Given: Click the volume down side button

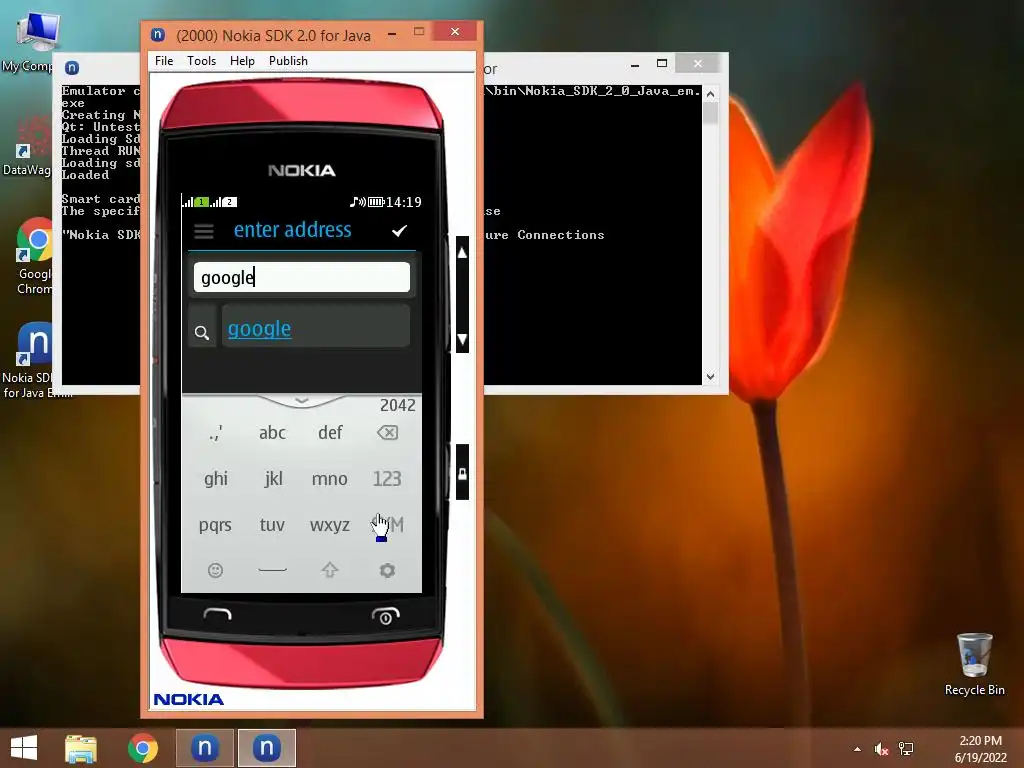Looking at the screenshot, I should (x=462, y=339).
